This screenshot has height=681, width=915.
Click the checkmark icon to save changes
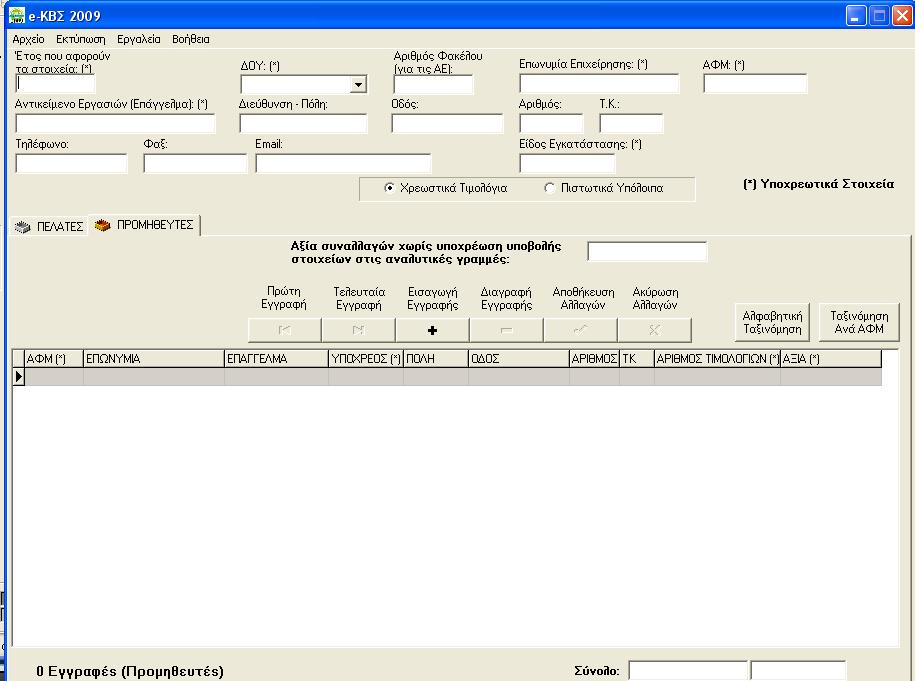[580, 330]
